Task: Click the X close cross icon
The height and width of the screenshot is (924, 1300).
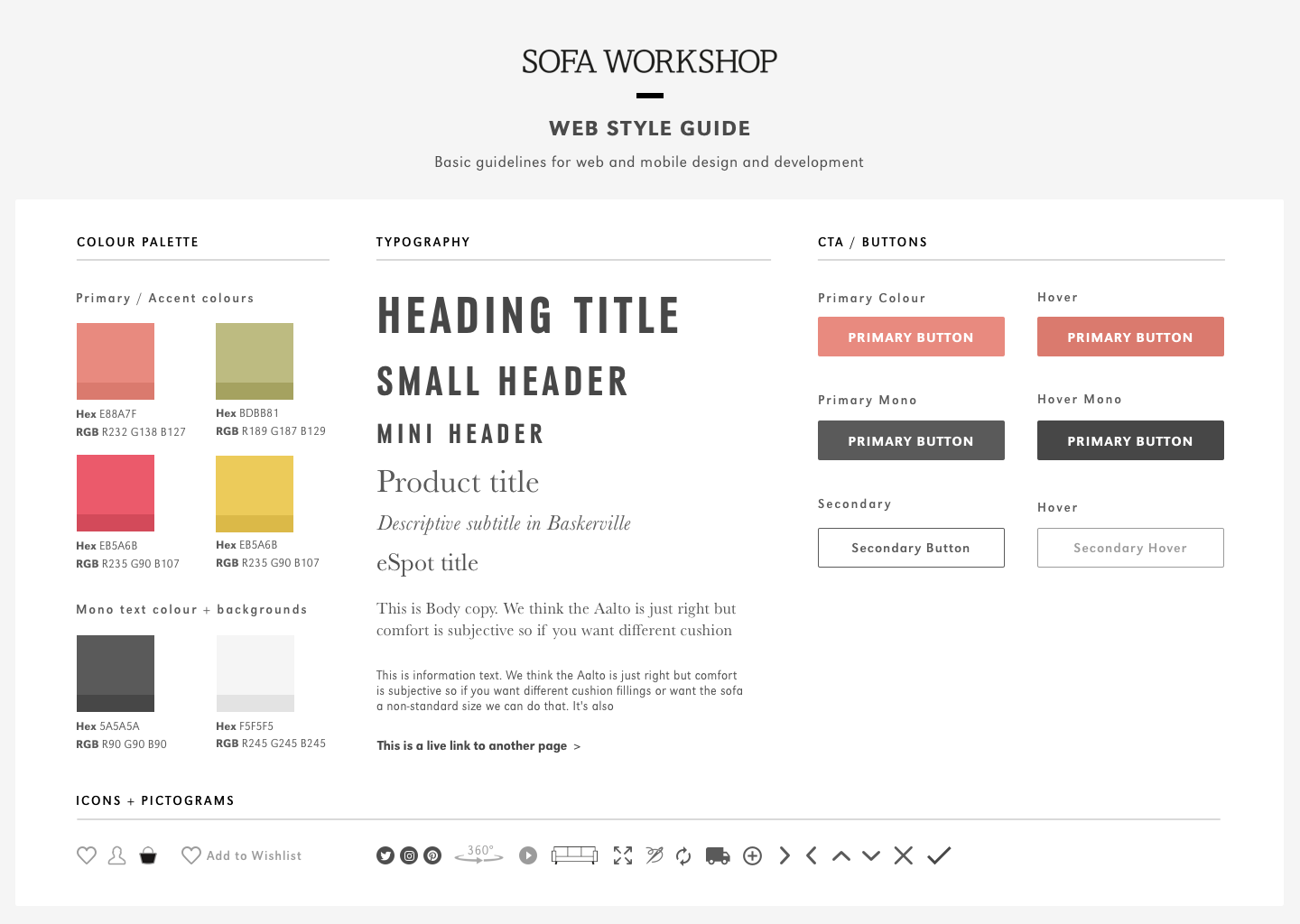Action: 904,855
